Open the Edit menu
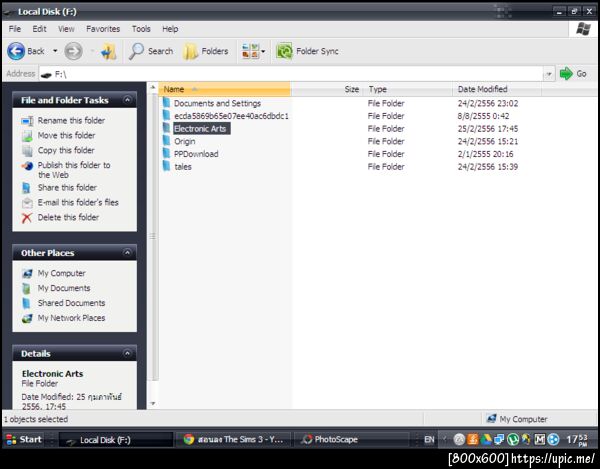Image resolution: width=600 pixels, height=469 pixels. [x=39, y=29]
